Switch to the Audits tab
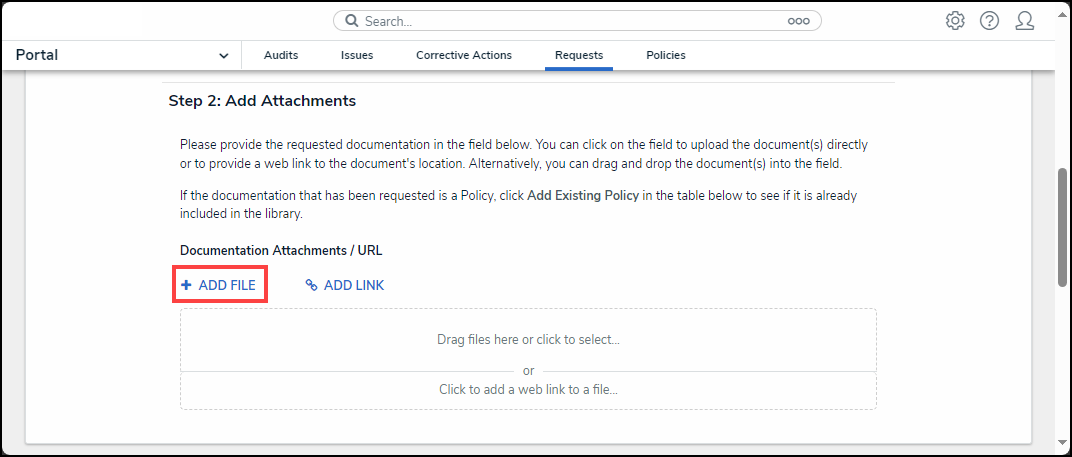Image resolution: width=1072 pixels, height=457 pixels. (x=281, y=56)
